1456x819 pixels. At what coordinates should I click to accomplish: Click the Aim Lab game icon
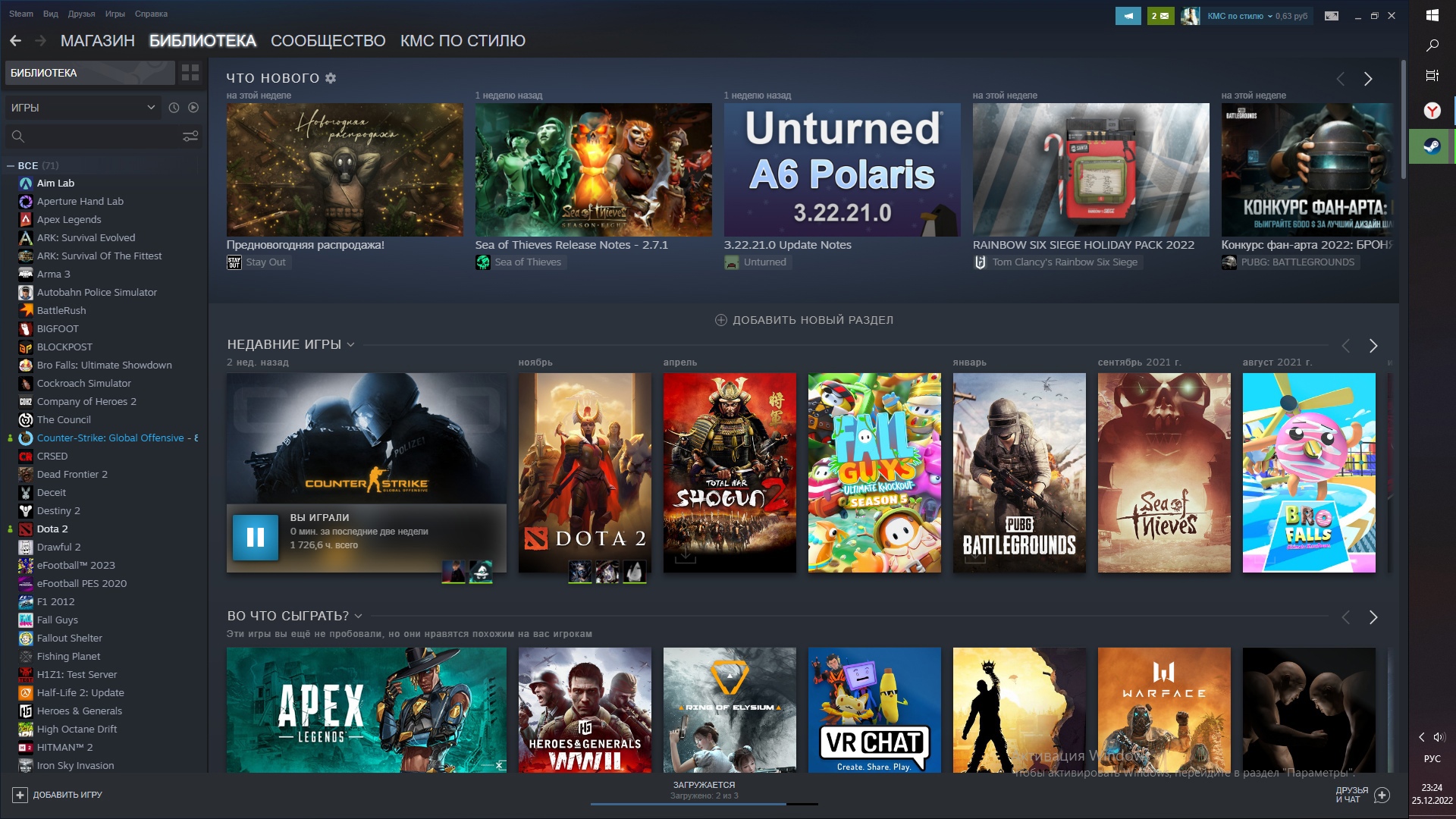click(x=26, y=184)
